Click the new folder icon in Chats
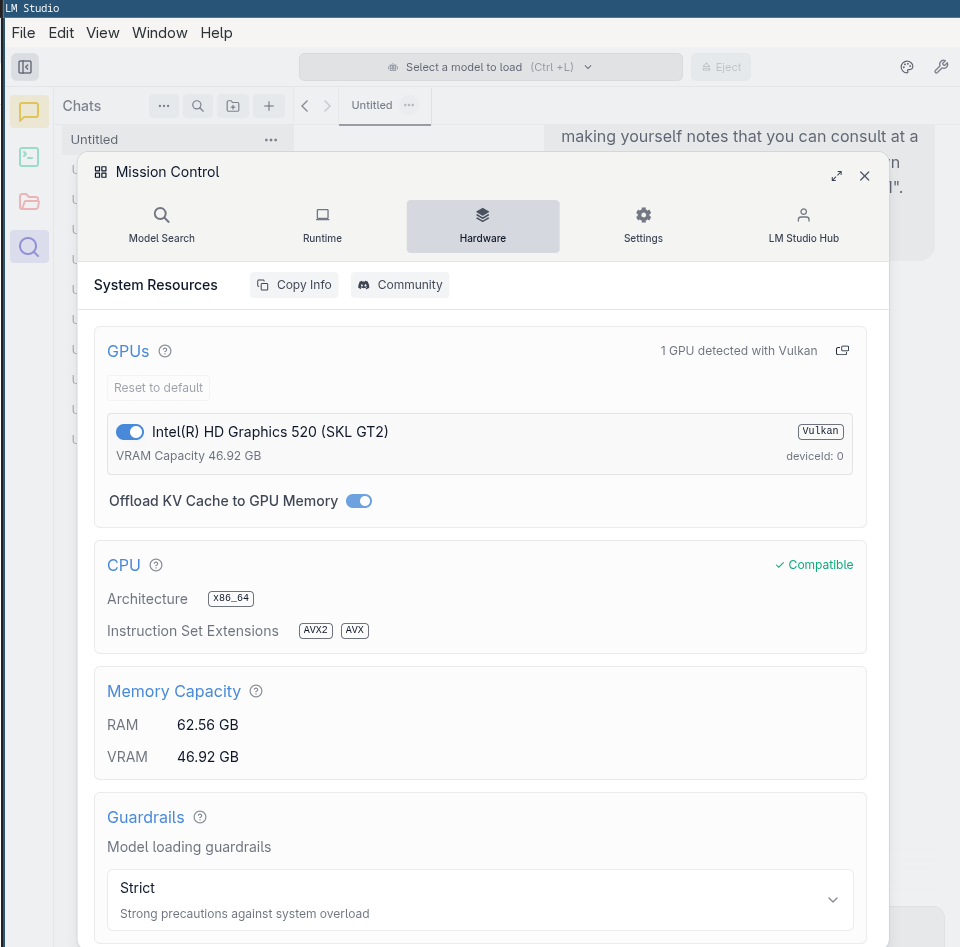Image resolution: width=960 pixels, height=947 pixels. click(233, 106)
